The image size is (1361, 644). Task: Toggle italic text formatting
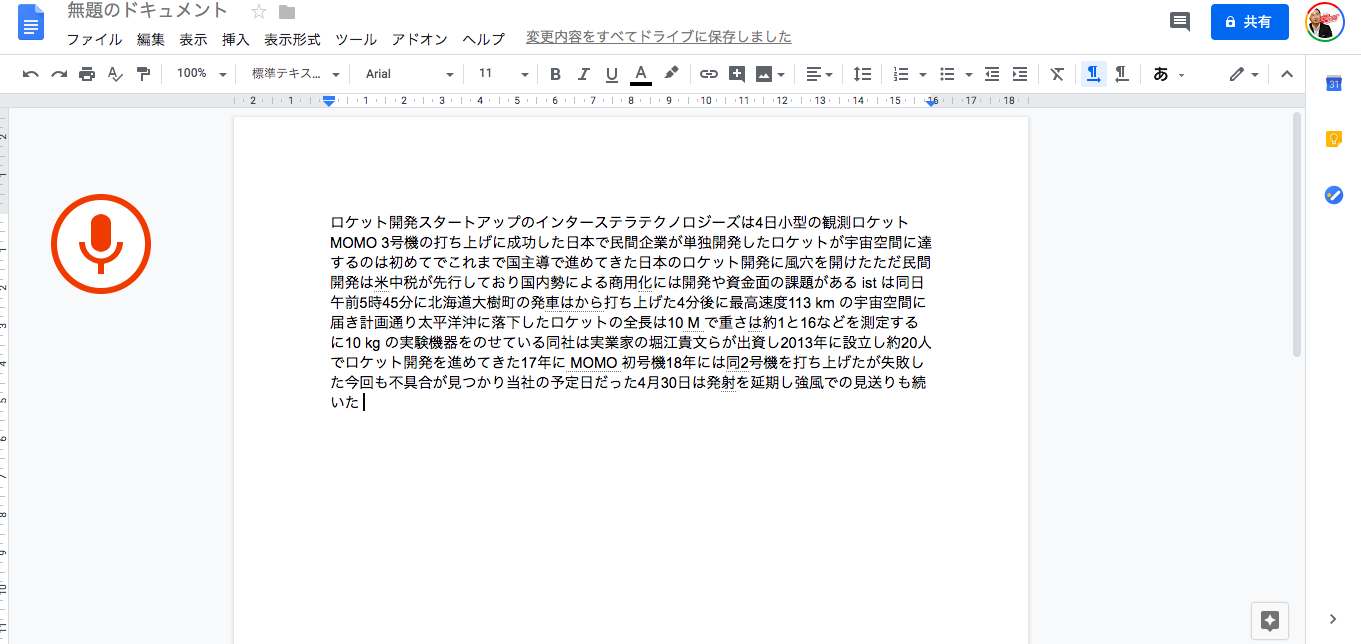point(584,74)
